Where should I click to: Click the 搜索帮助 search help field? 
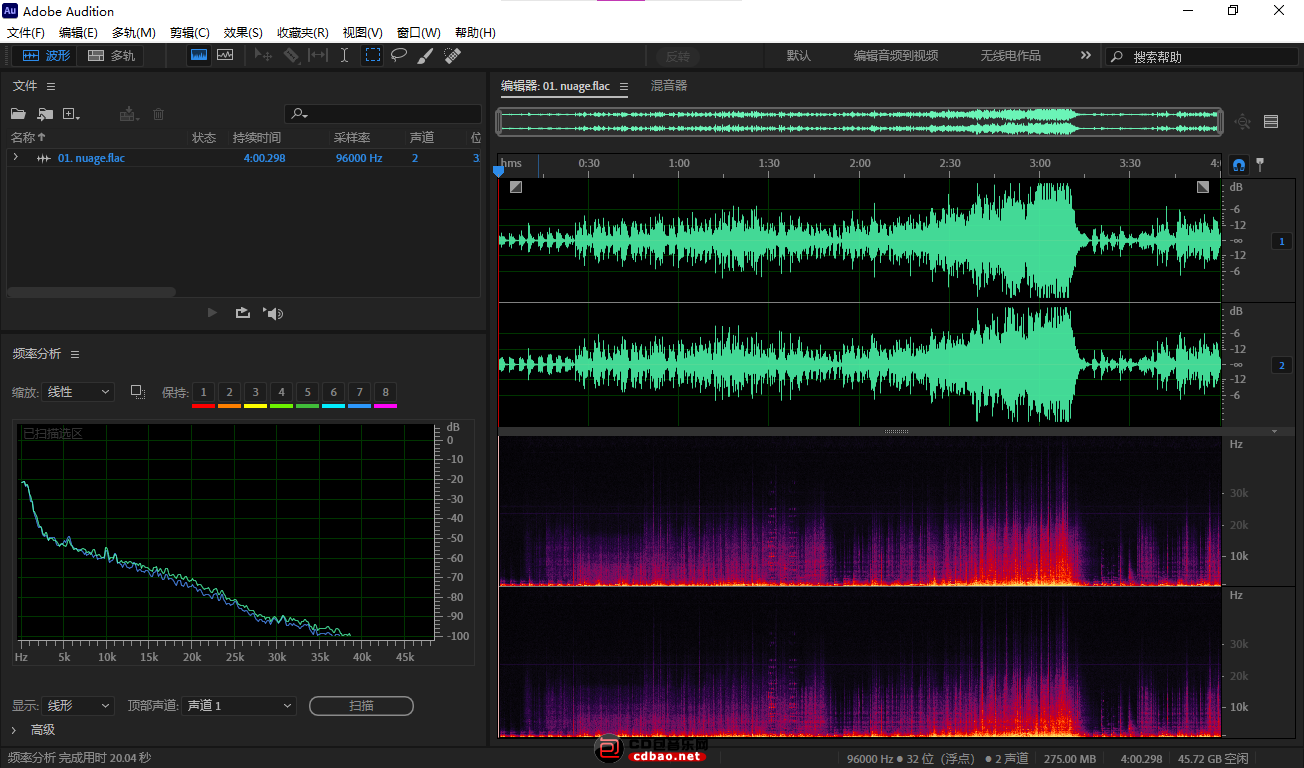(x=1202, y=57)
